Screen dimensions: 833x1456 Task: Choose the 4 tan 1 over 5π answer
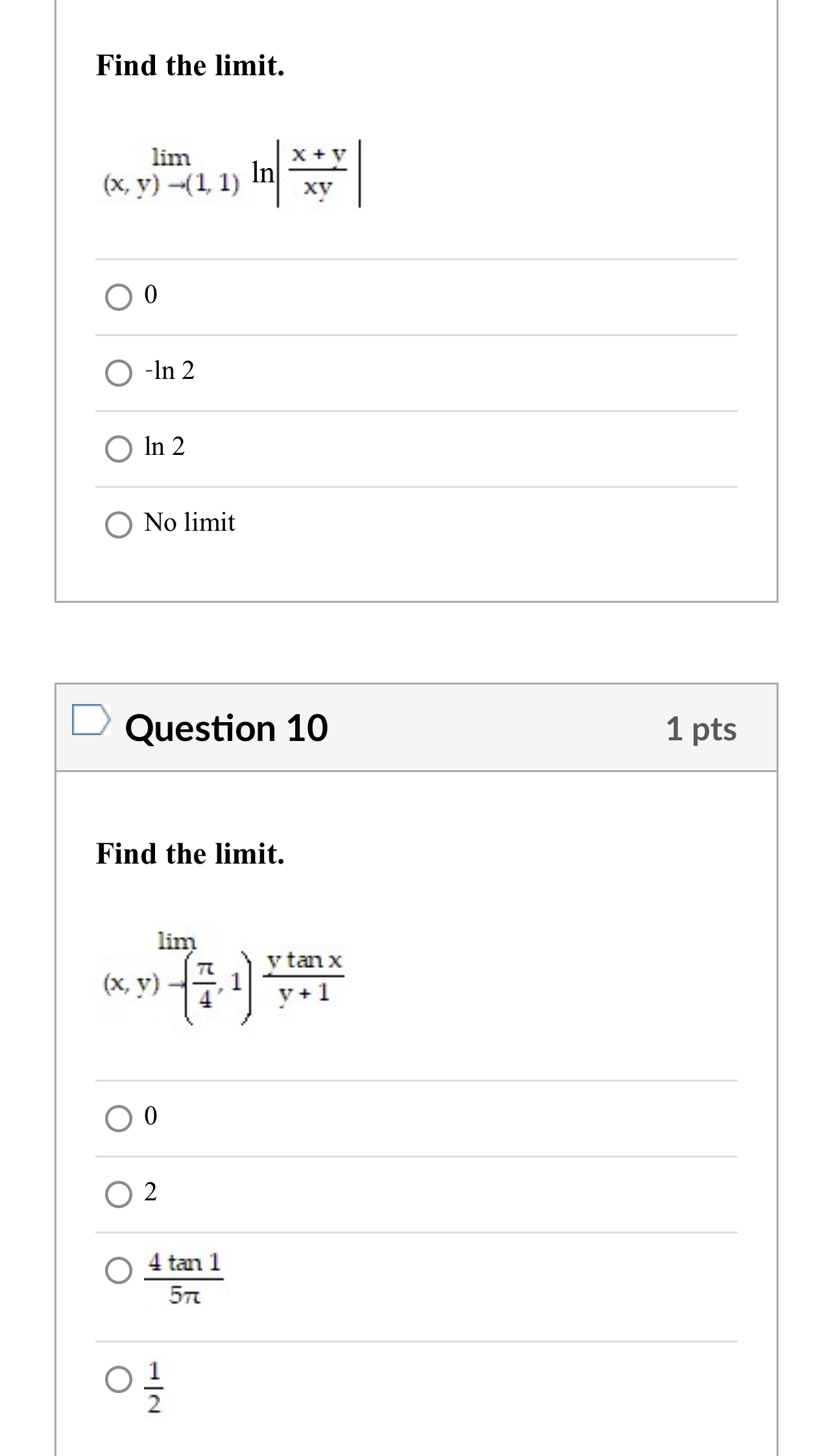click(119, 1268)
